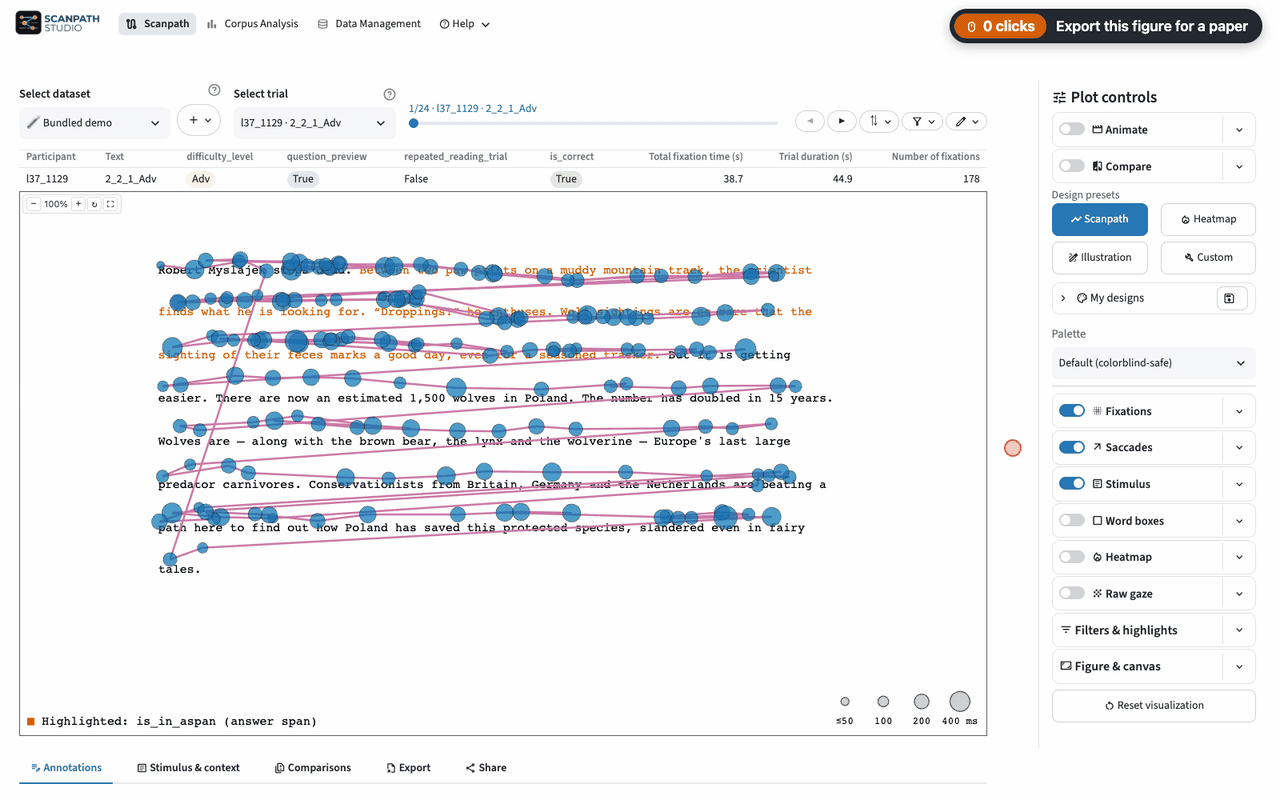Open the Palette dropdown

coord(1153,363)
